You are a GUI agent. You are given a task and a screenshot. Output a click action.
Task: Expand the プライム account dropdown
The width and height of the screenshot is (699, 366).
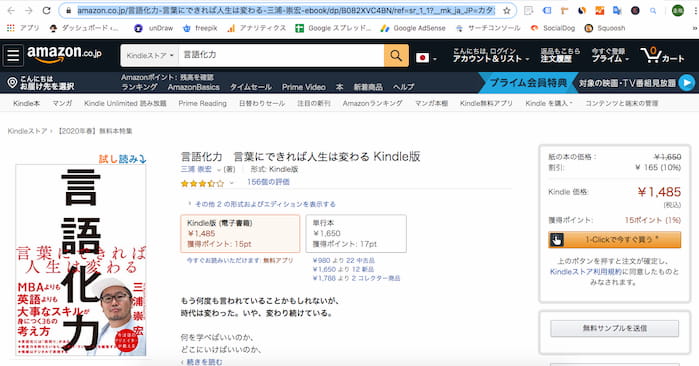click(610, 55)
